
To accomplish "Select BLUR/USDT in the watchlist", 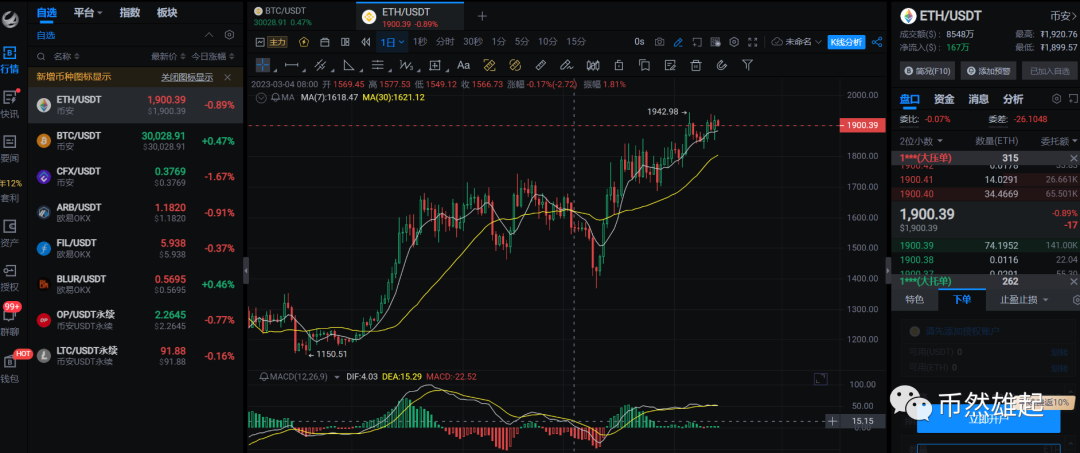I will [x=136, y=284].
